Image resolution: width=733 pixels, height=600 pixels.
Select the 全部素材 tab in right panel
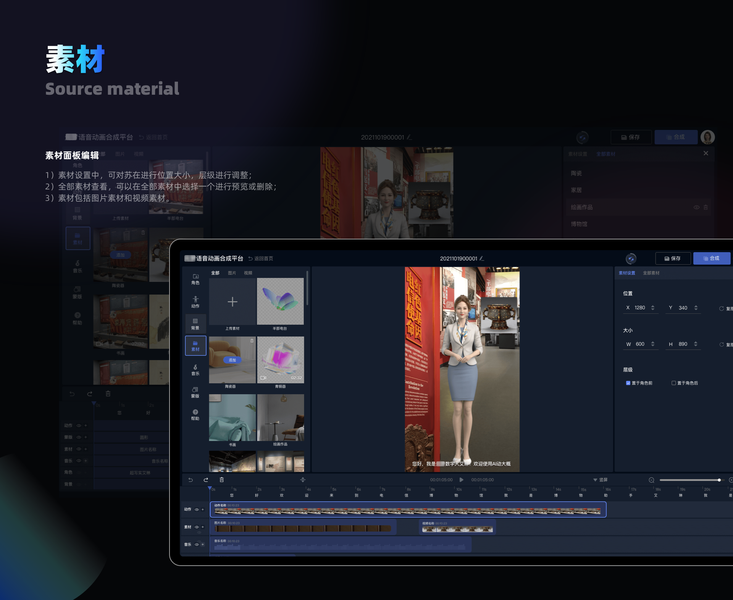(x=651, y=273)
